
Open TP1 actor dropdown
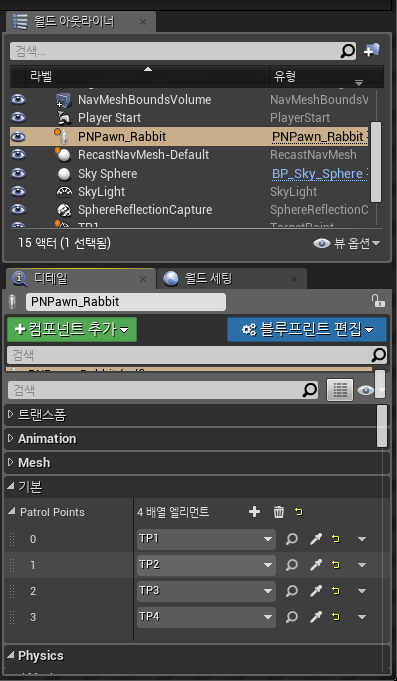point(206,539)
